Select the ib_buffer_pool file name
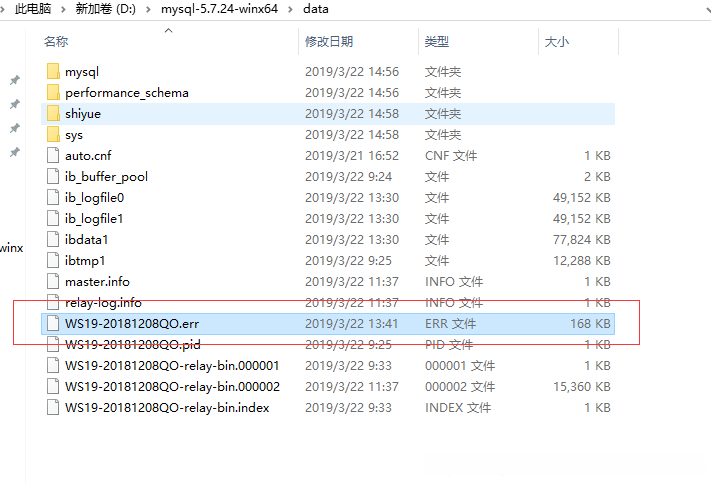 [107, 177]
